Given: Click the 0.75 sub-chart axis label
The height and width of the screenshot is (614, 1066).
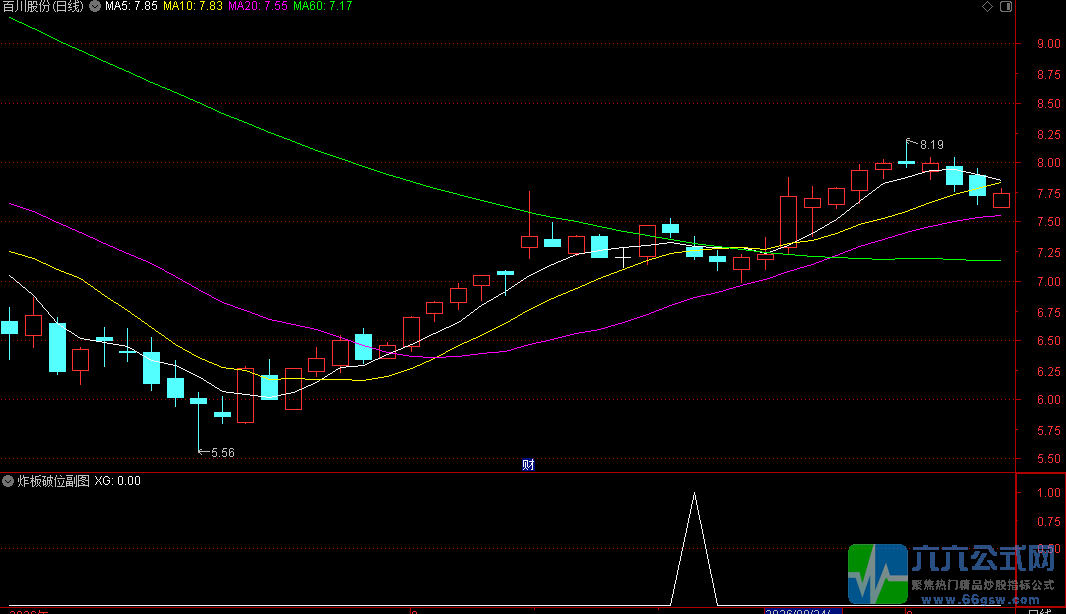Looking at the screenshot, I should click(1049, 522).
